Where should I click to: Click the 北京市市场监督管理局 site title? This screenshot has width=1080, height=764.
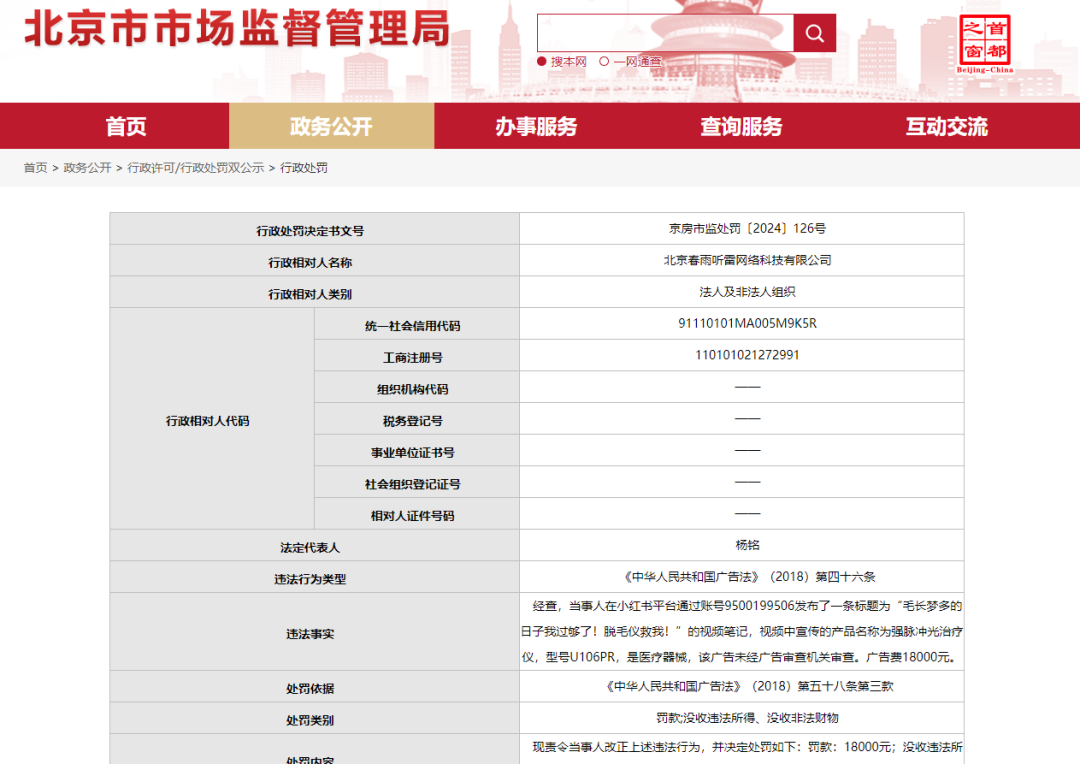[237, 29]
